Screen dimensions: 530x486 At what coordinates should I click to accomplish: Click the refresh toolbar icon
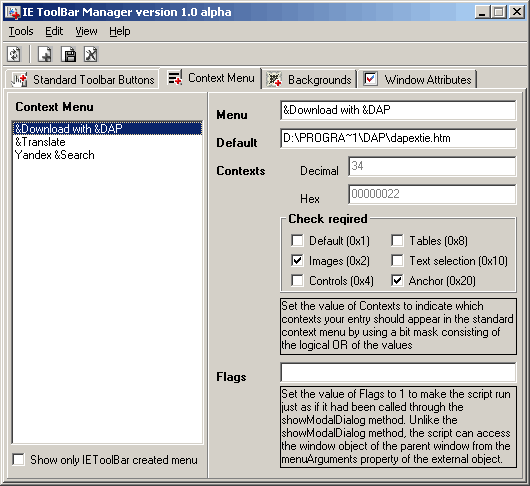14,54
